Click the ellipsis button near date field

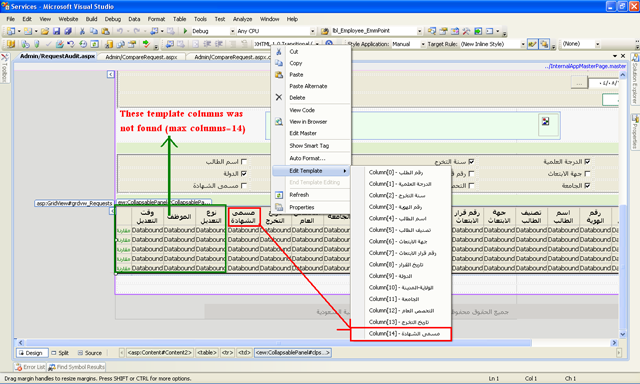tap(579, 83)
